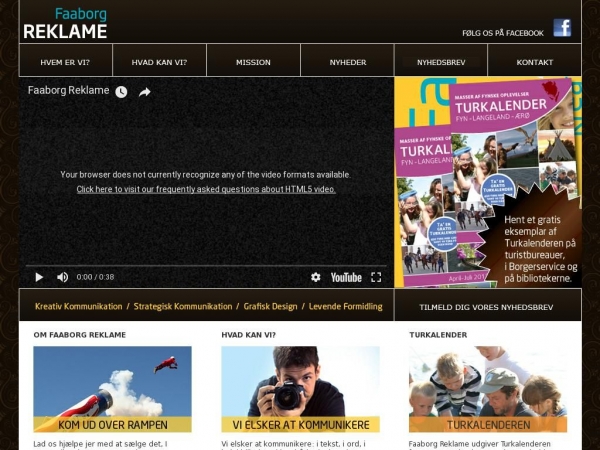Click the video progress bar
The width and height of the screenshot is (600, 450).
click(x=206, y=266)
